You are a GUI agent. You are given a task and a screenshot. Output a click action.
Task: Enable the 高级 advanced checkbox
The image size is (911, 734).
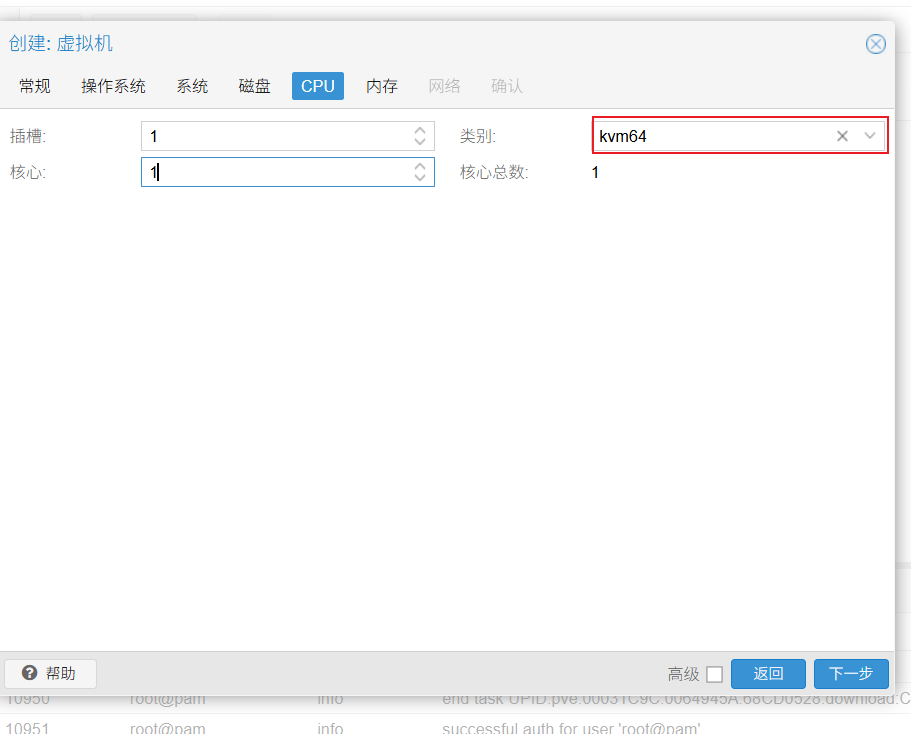click(x=714, y=674)
